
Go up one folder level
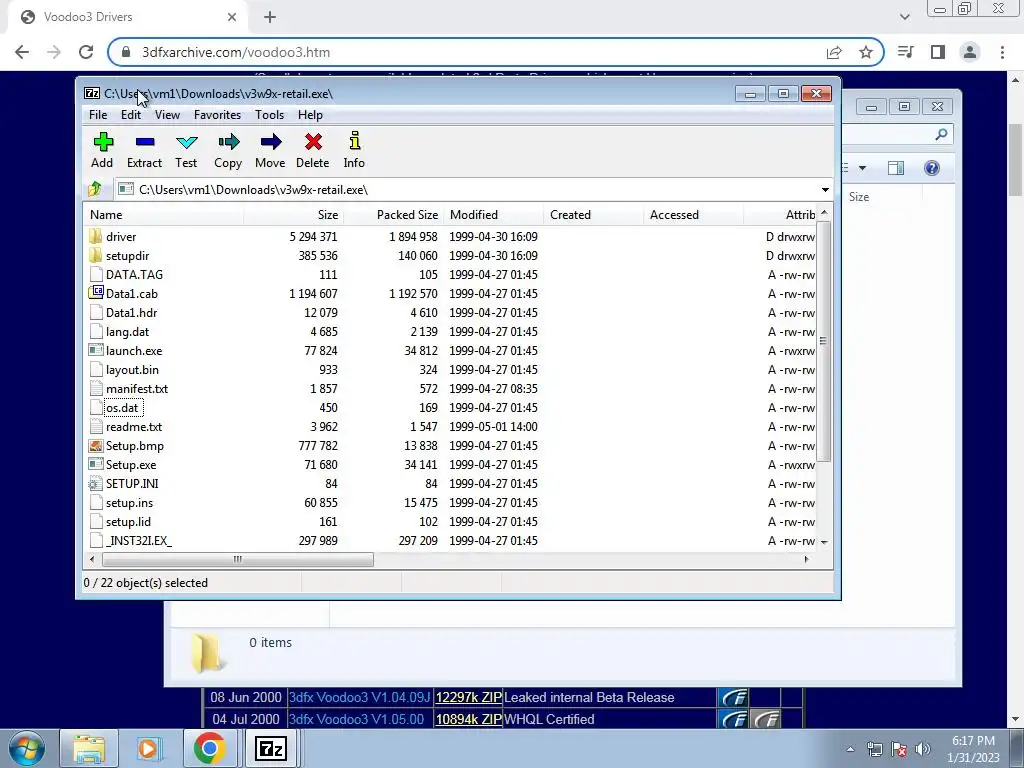tap(95, 189)
